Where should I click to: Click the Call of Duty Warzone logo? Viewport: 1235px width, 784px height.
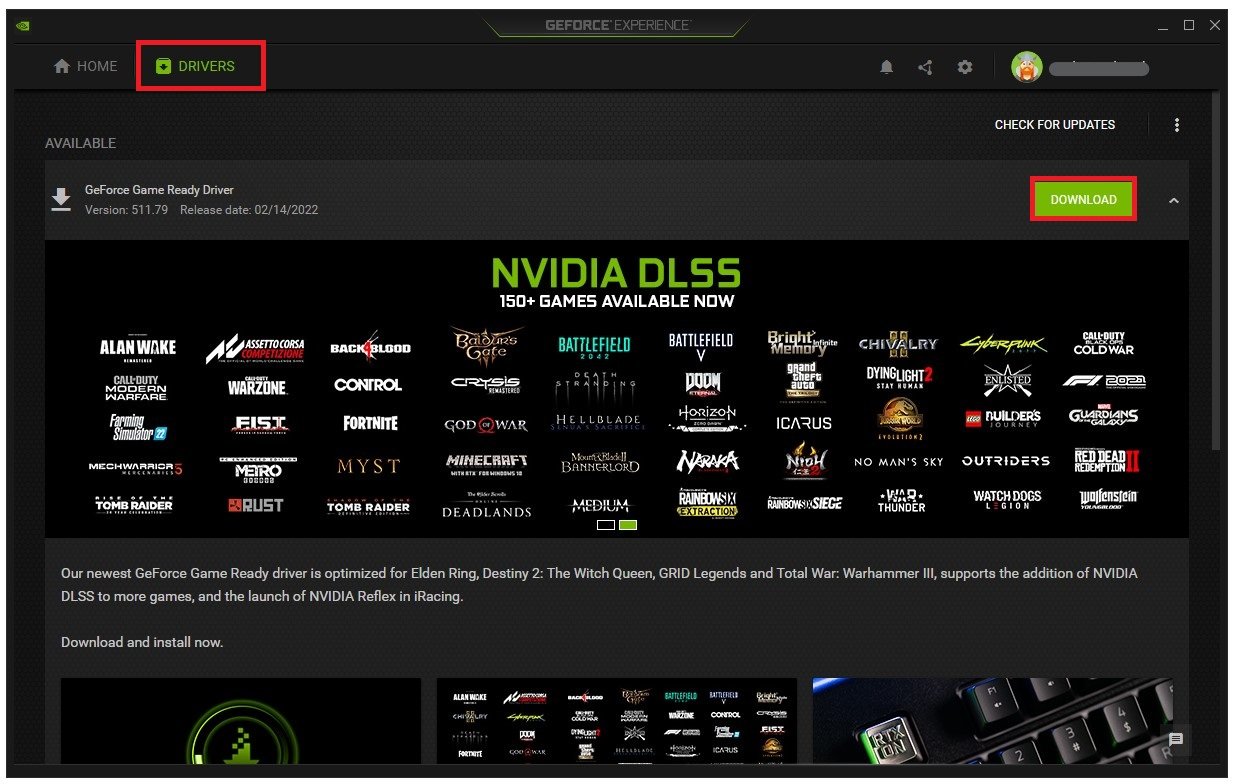pyautogui.click(x=257, y=385)
